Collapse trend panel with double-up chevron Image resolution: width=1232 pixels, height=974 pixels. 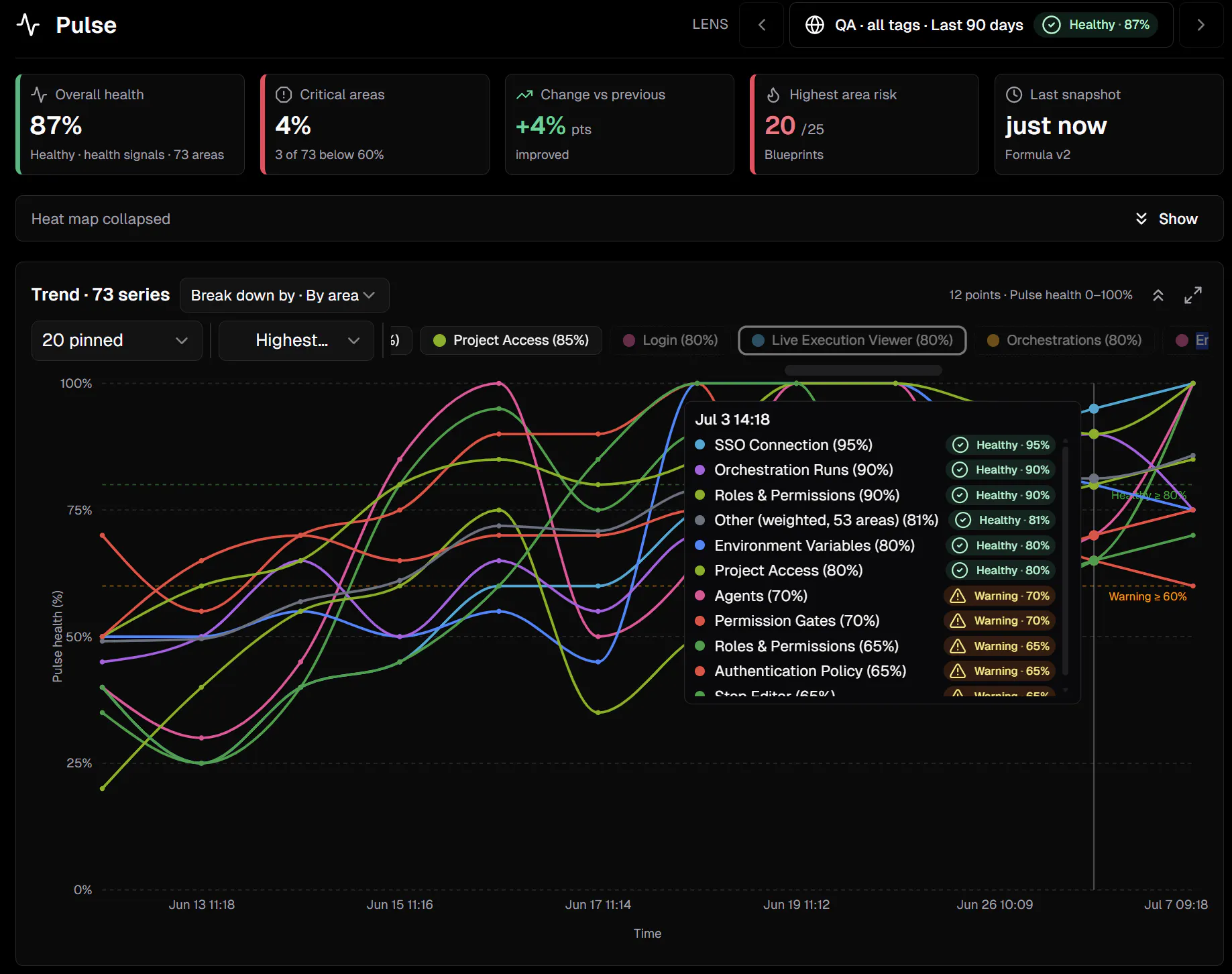[x=1158, y=295]
